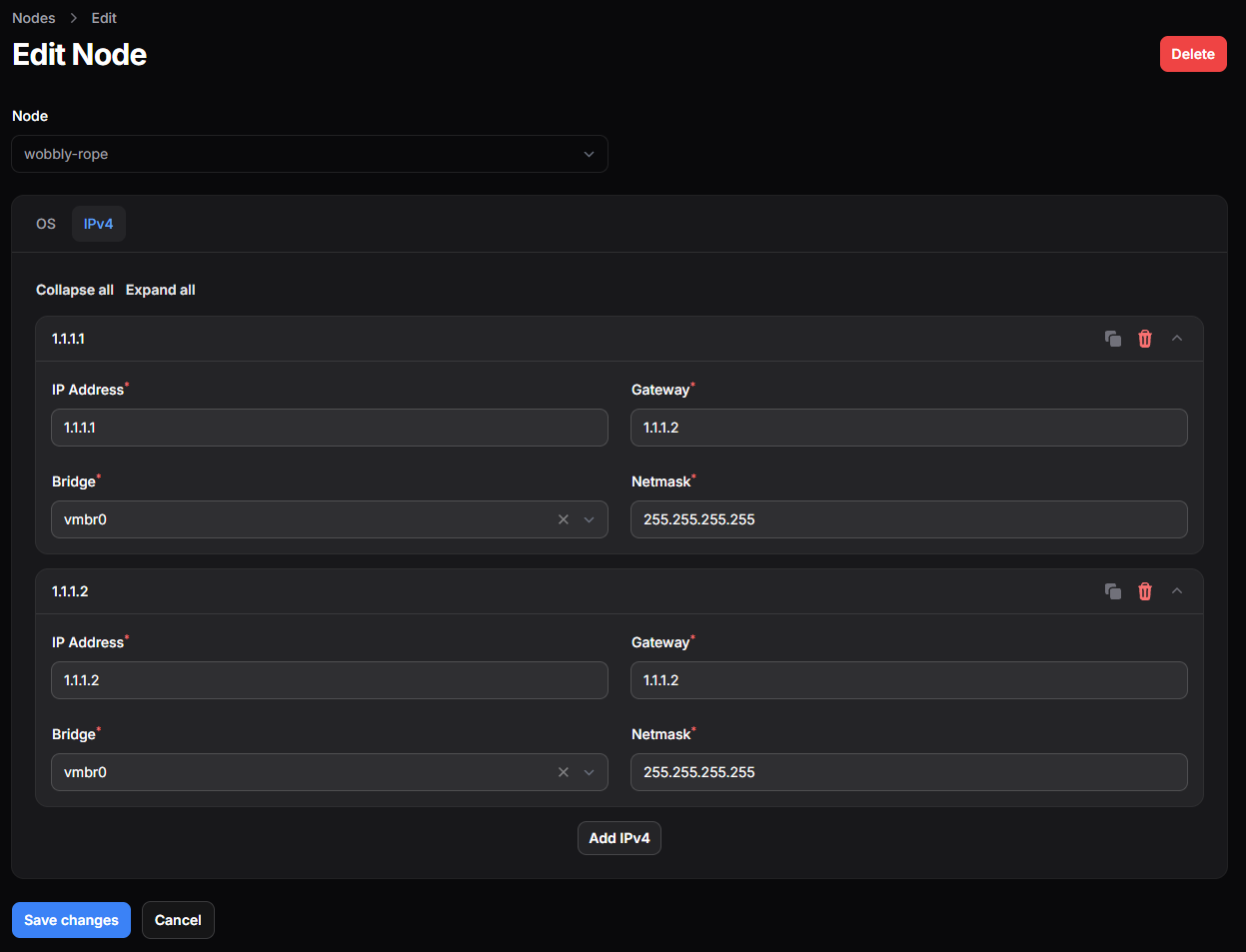Collapse the 1.1.1.1 entry panel
Image resolution: width=1246 pixels, height=952 pixels.
coord(1177,339)
